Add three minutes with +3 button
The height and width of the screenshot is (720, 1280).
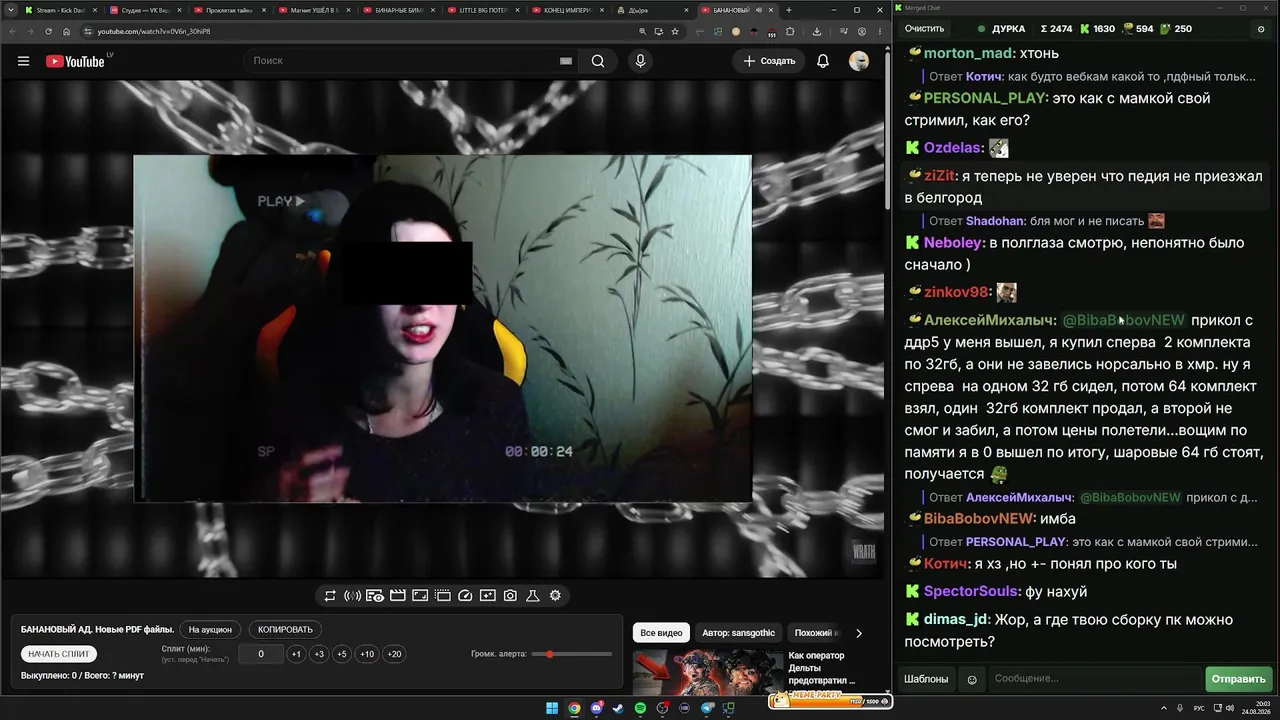point(319,654)
